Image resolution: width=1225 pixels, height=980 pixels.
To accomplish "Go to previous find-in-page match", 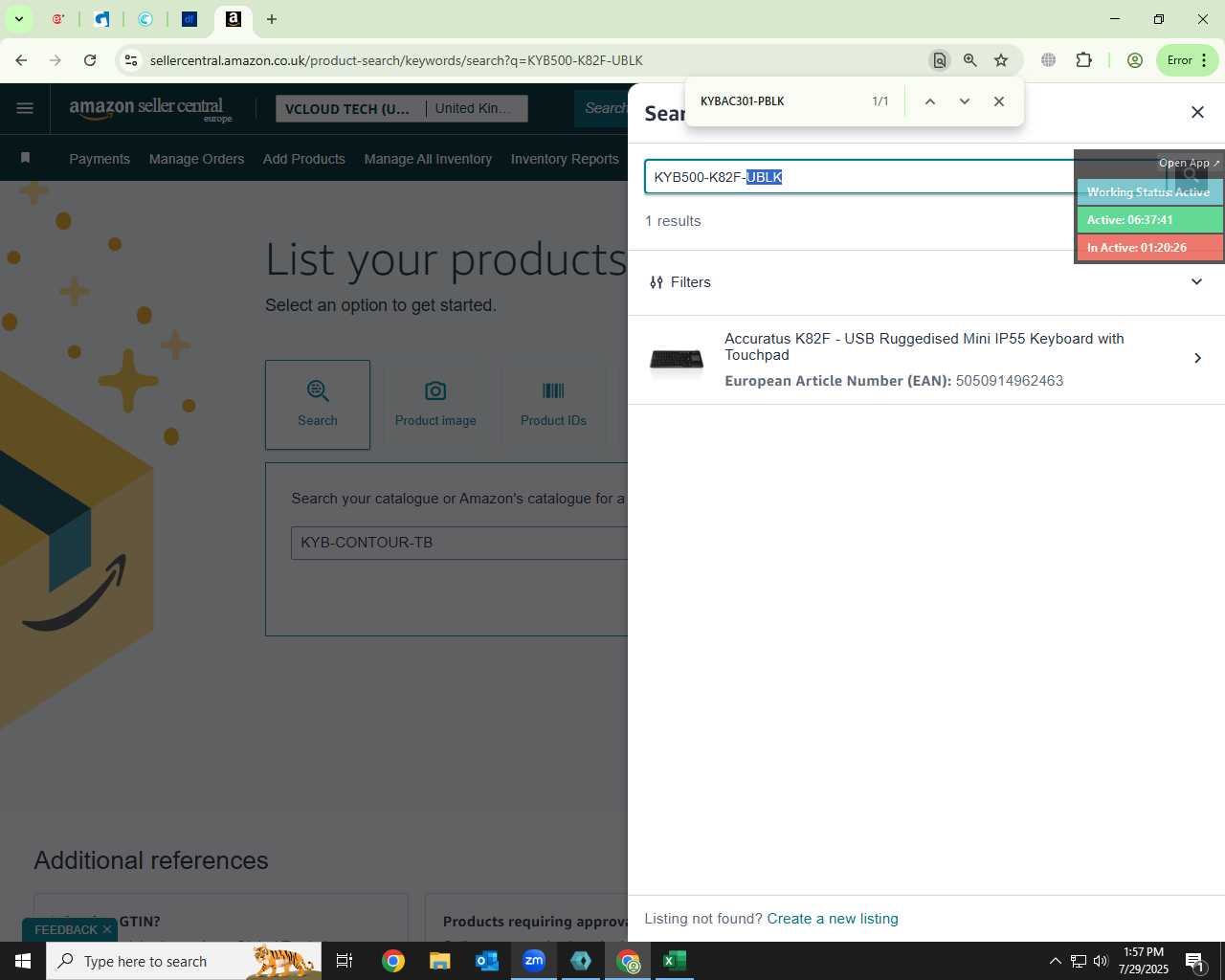I will coord(929,101).
